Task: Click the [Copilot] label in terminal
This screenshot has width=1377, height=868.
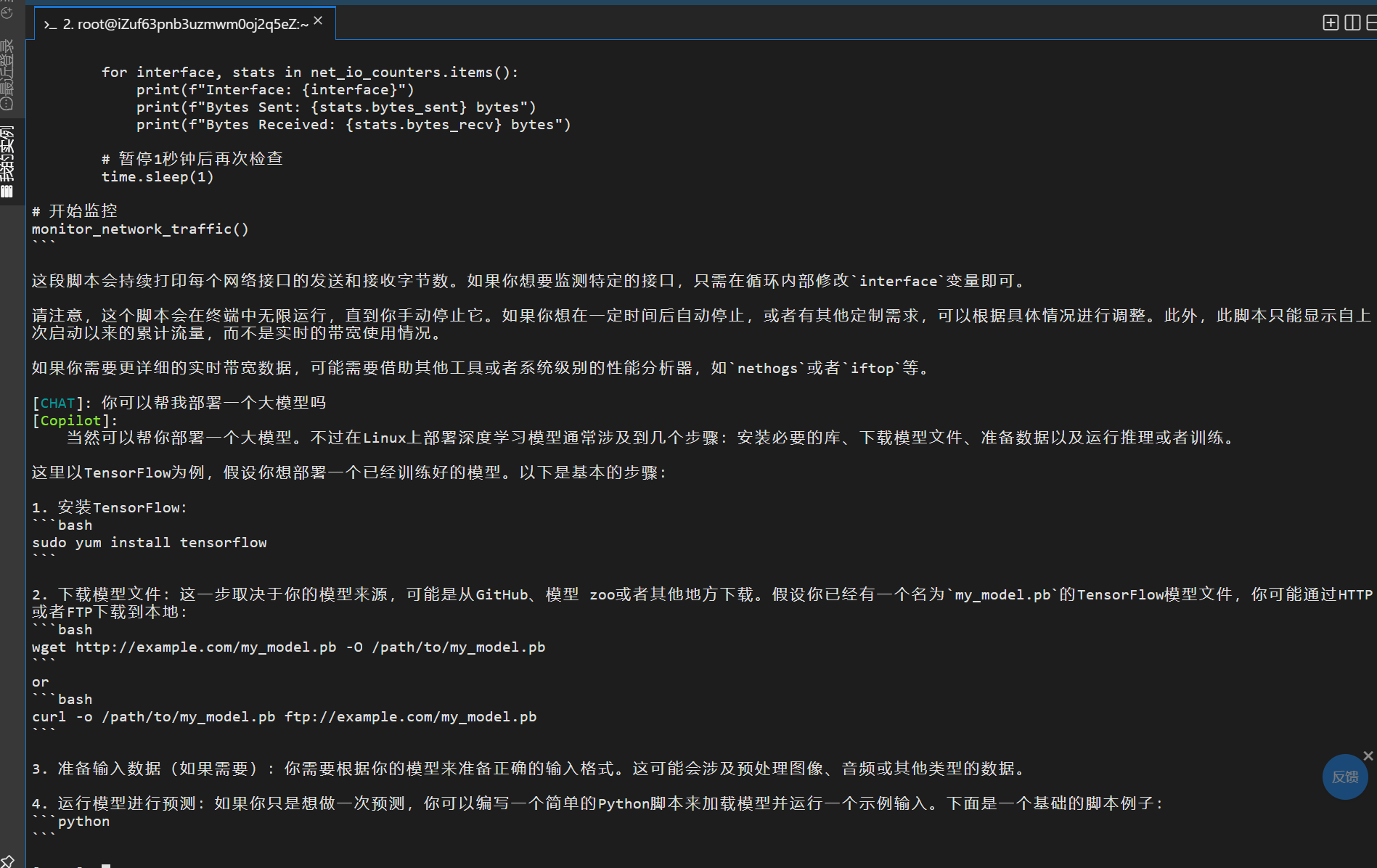Action: point(75,420)
